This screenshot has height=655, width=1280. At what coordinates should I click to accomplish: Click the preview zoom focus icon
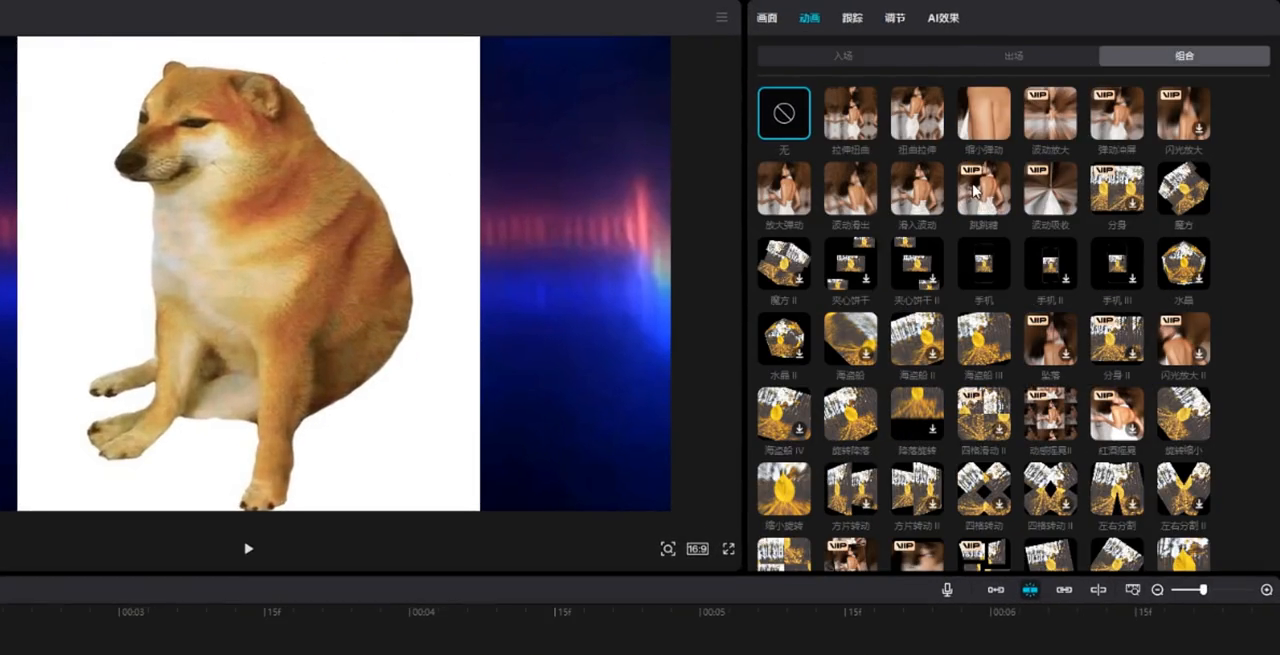pos(668,548)
